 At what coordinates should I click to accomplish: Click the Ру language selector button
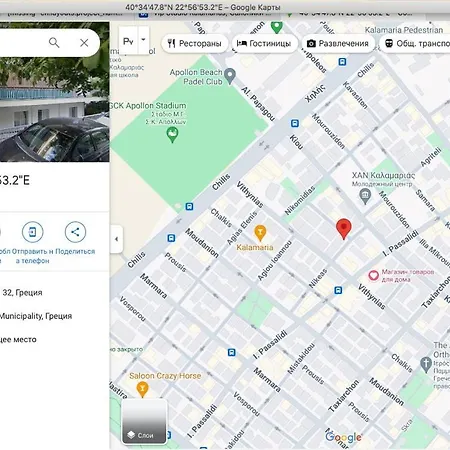click(128, 41)
